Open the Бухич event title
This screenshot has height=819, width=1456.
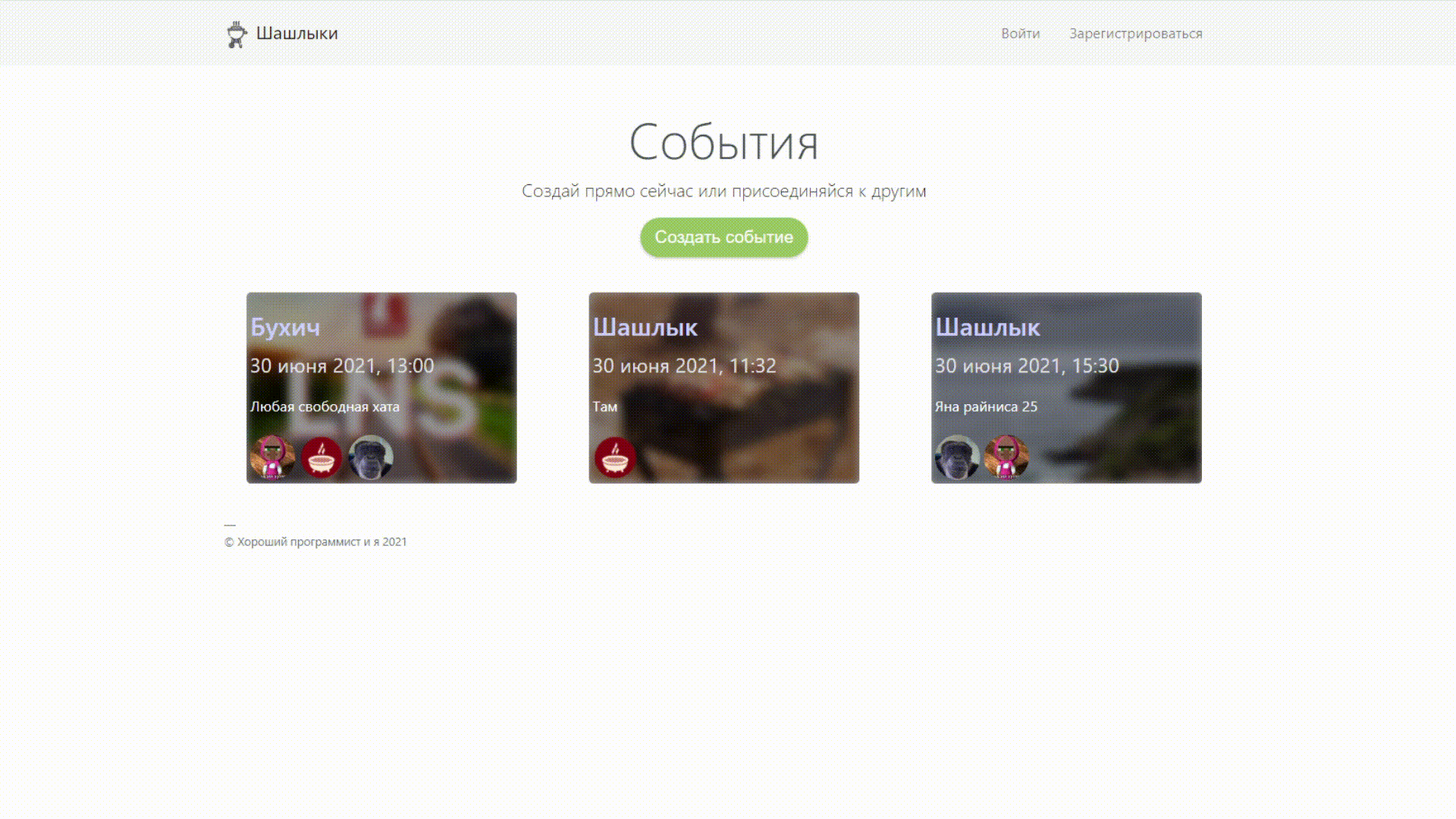285,328
